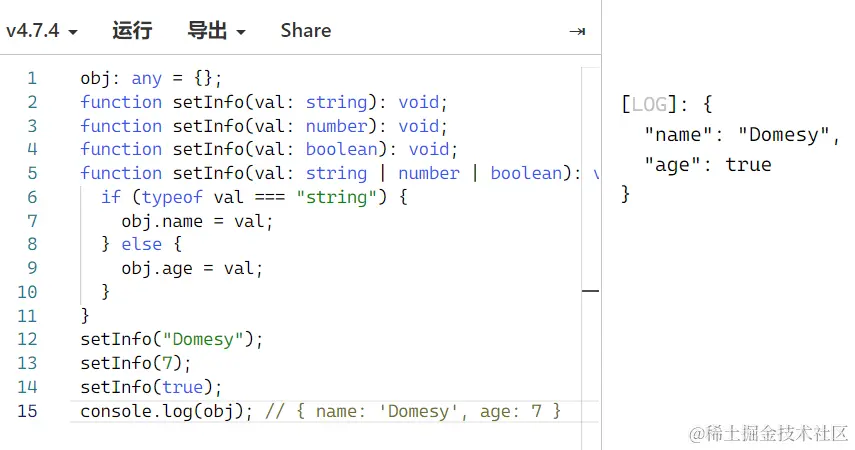Click the "Domesy" string on line 12
Screen dimensions: 855x450
203,339
